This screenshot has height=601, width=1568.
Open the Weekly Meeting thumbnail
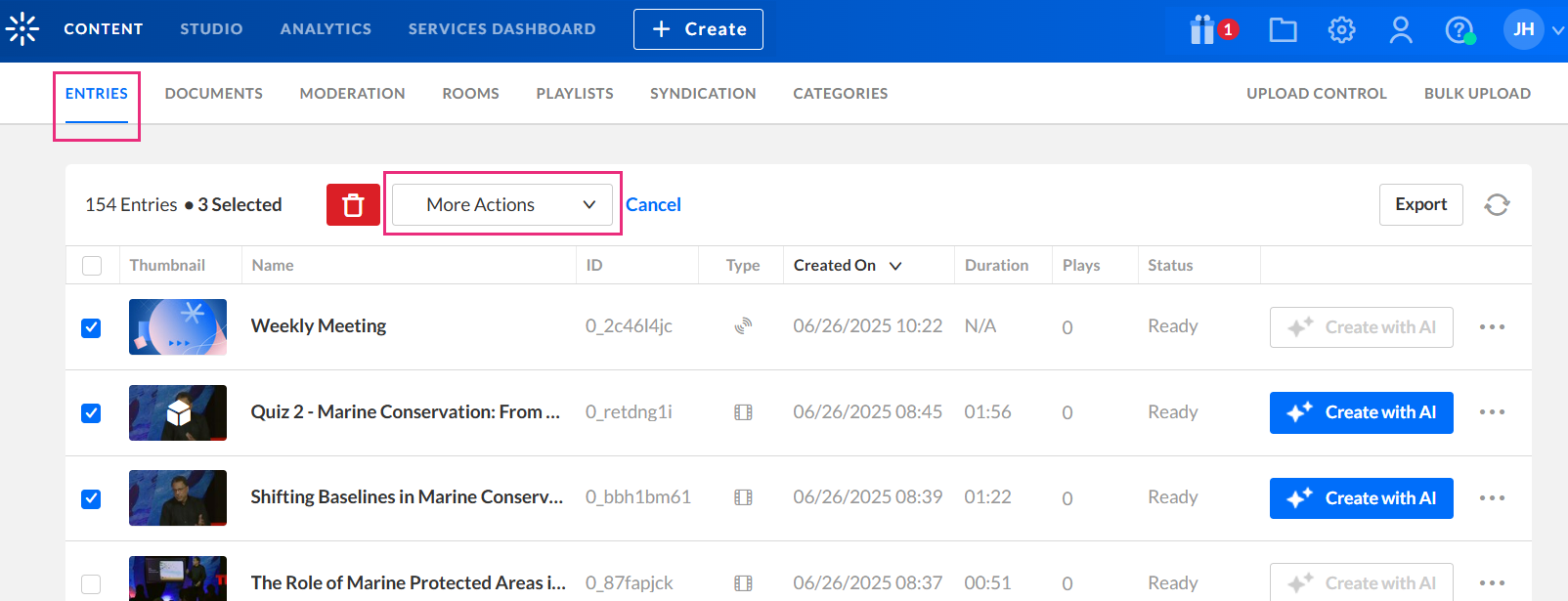pyautogui.click(x=178, y=326)
